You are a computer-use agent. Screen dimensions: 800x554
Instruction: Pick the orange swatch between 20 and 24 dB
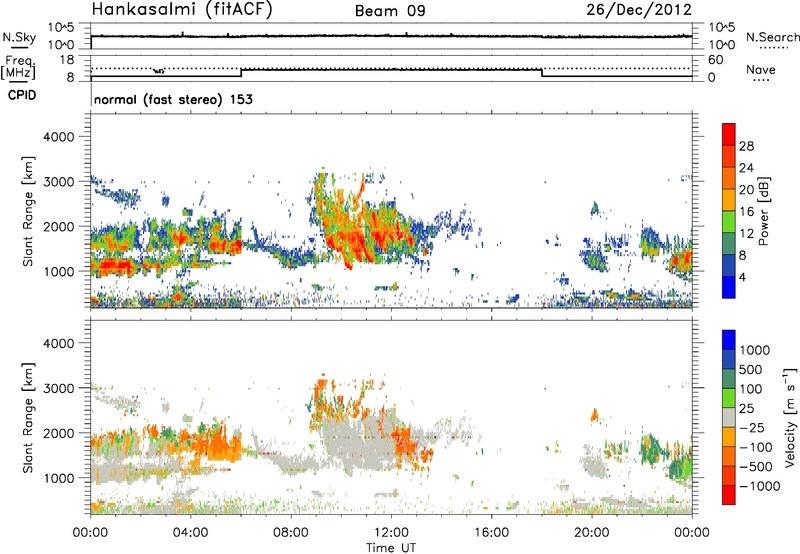tap(729, 178)
